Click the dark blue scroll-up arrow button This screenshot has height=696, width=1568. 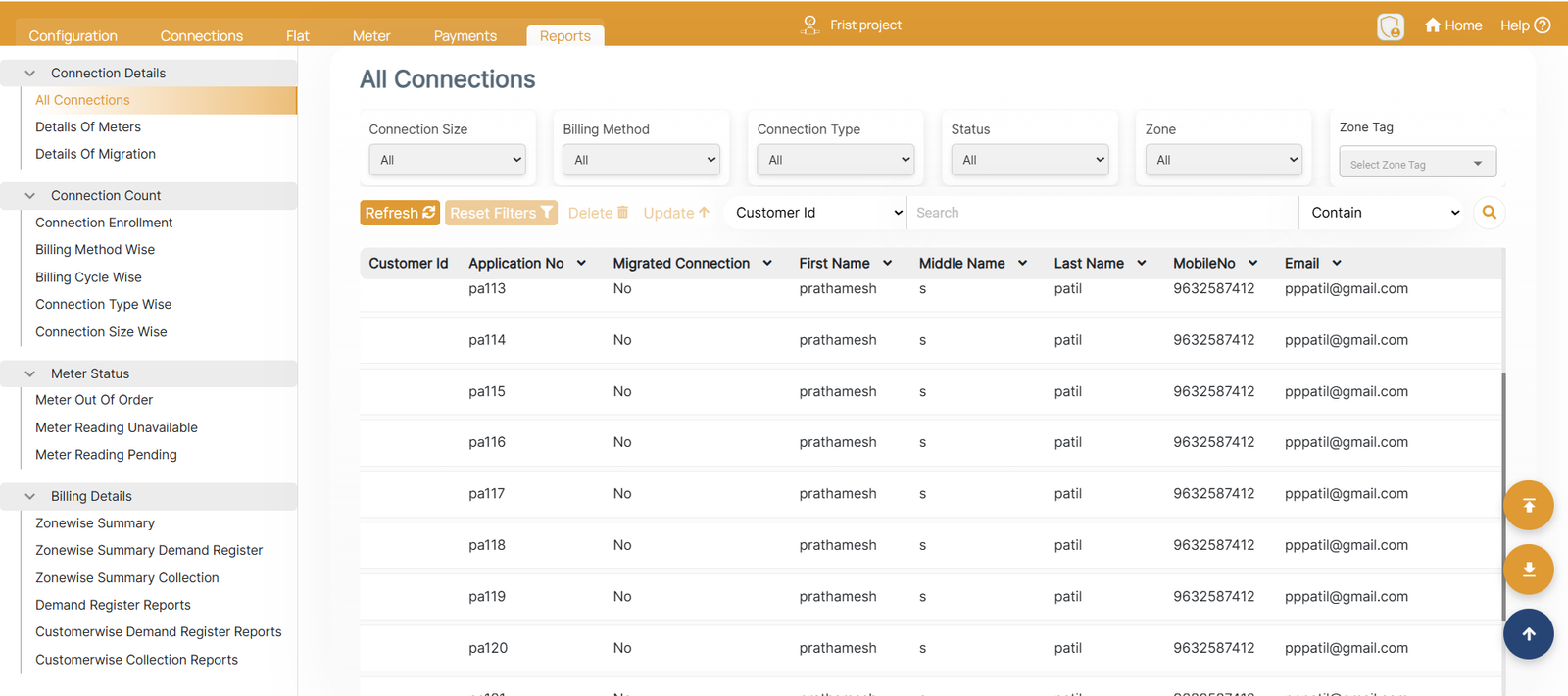click(1529, 634)
